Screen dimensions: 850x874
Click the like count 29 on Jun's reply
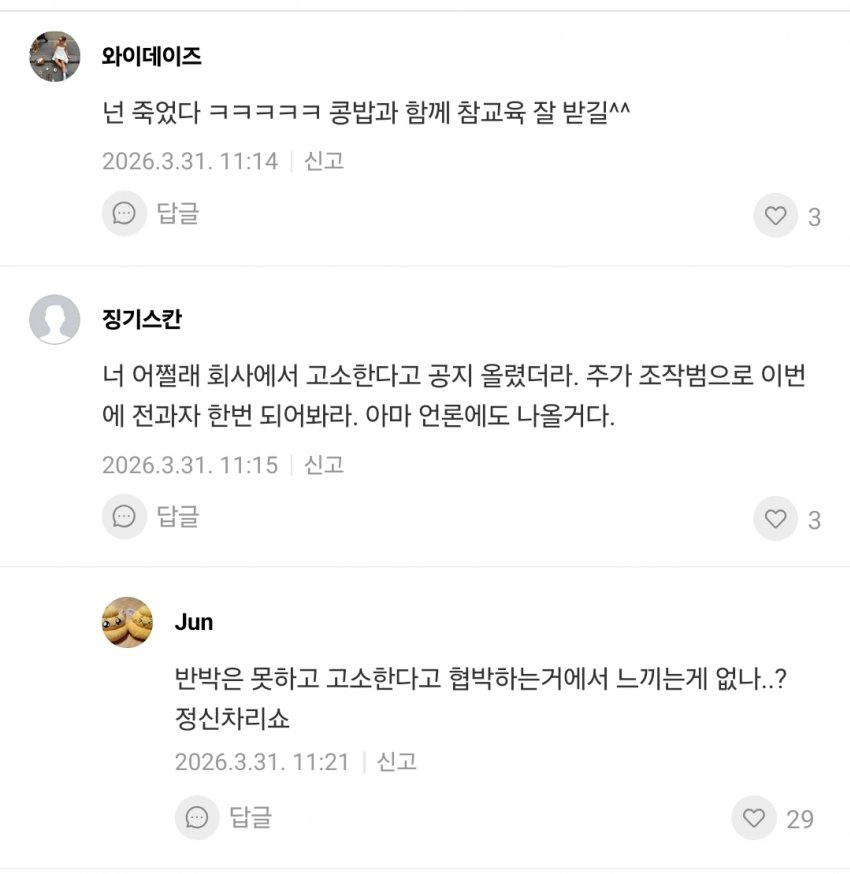tap(800, 820)
